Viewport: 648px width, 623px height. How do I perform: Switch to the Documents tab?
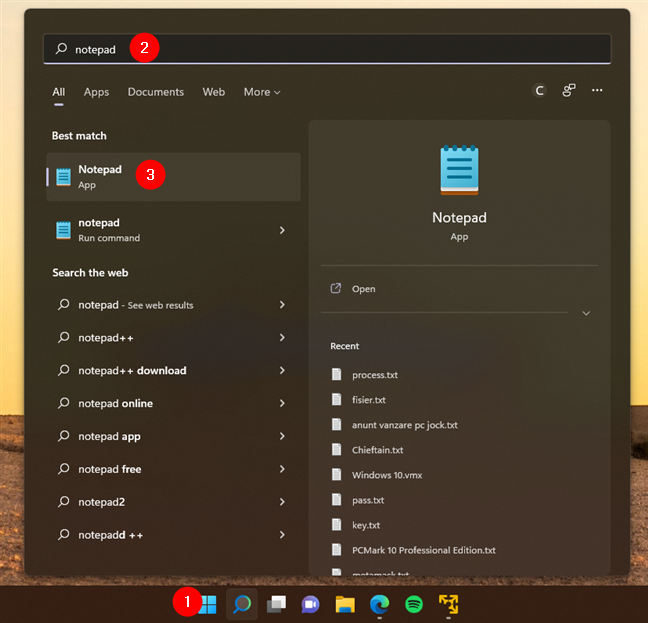point(156,92)
